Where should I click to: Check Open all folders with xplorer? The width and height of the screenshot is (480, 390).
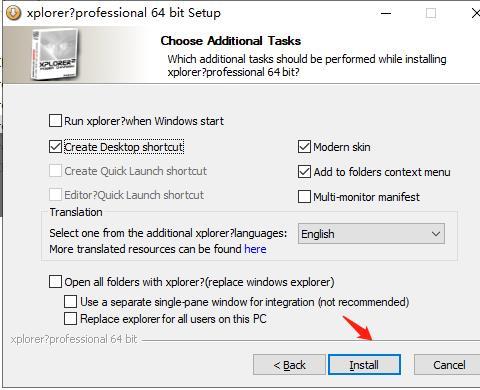click(55, 282)
